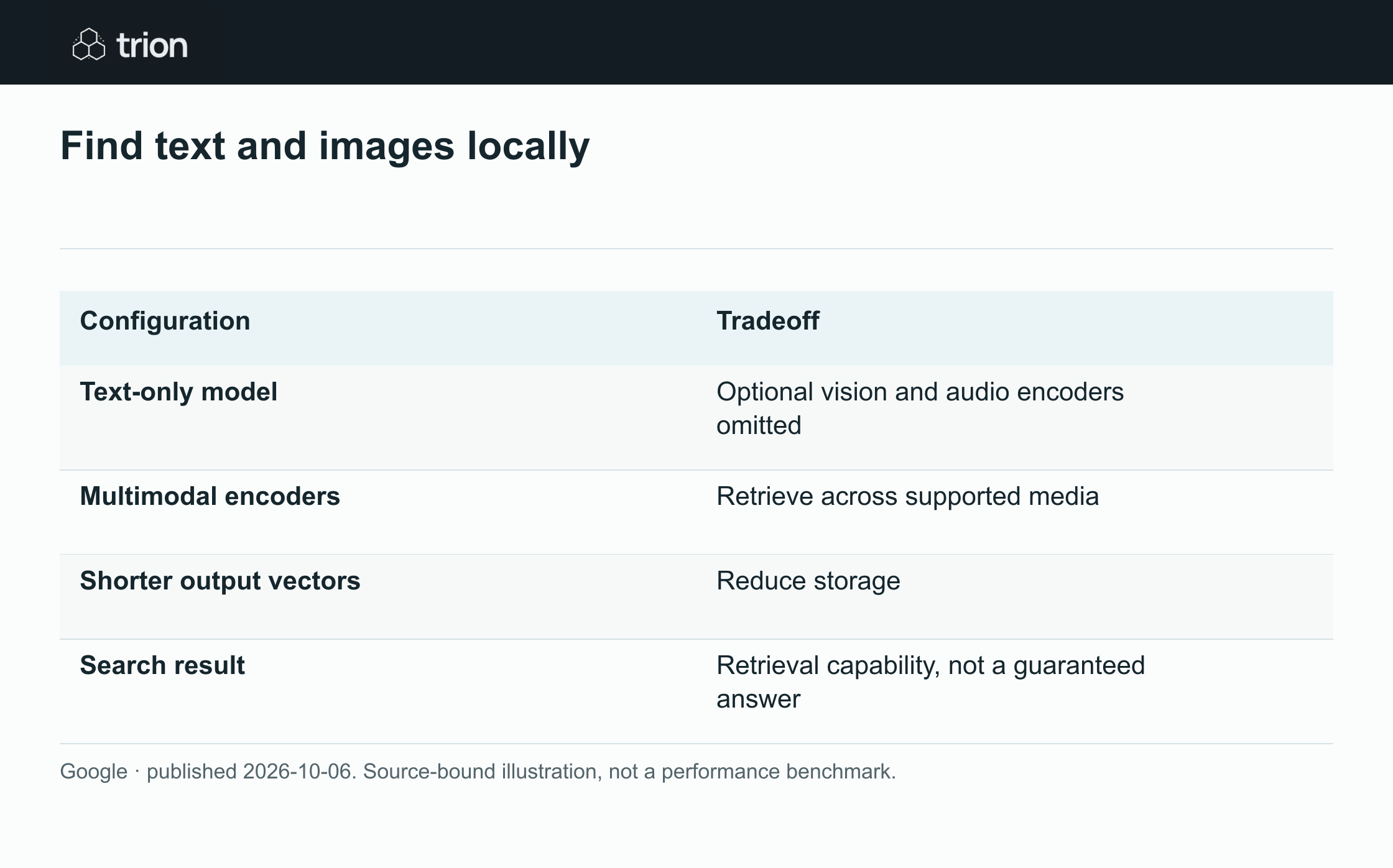This screenshot has height=868, width=1393.
Task: Click 'Retrieval capability, not a guaranteed answer' cell
Action: tap(930, 682)
